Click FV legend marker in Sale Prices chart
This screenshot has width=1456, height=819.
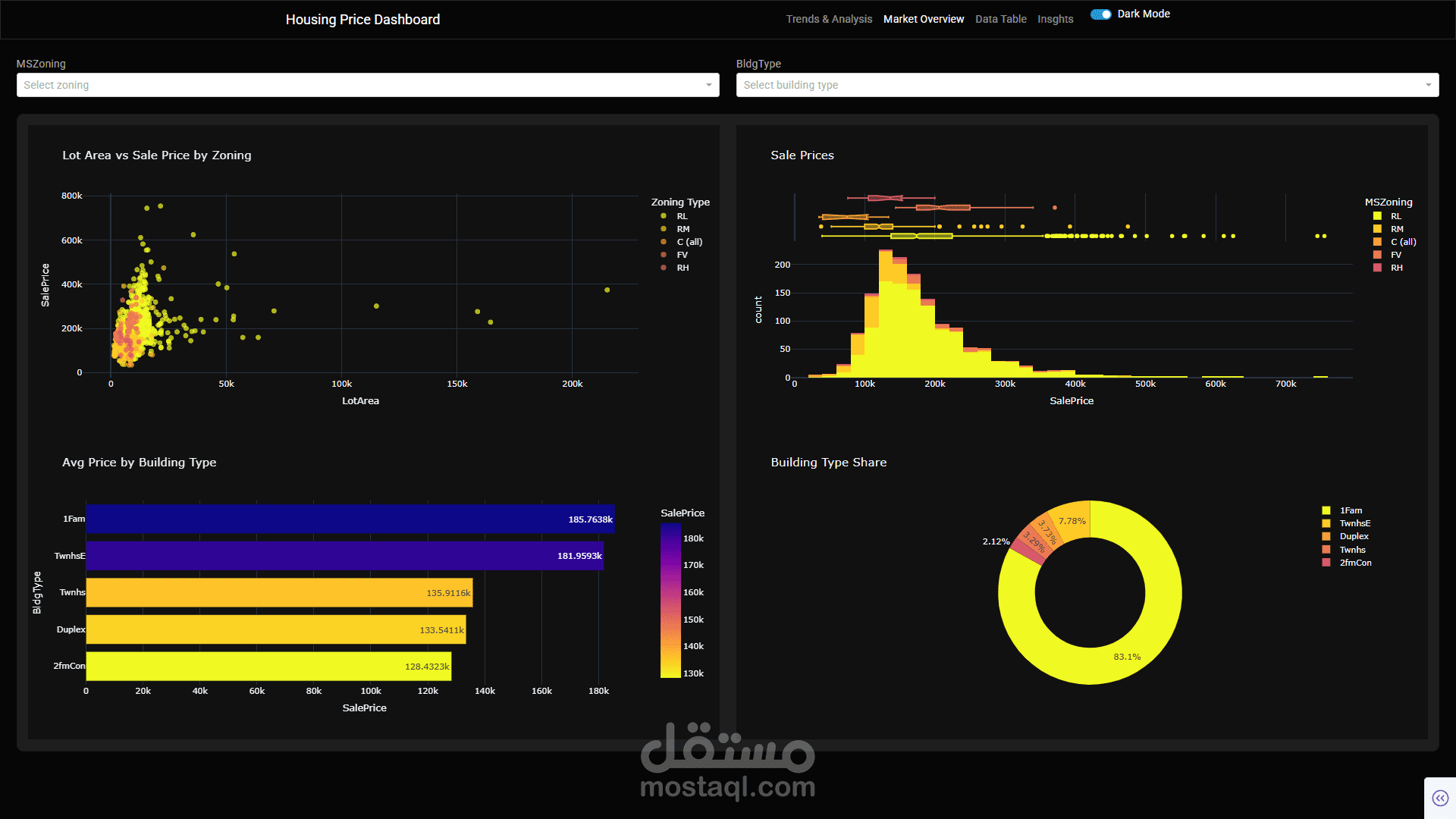1377,255
